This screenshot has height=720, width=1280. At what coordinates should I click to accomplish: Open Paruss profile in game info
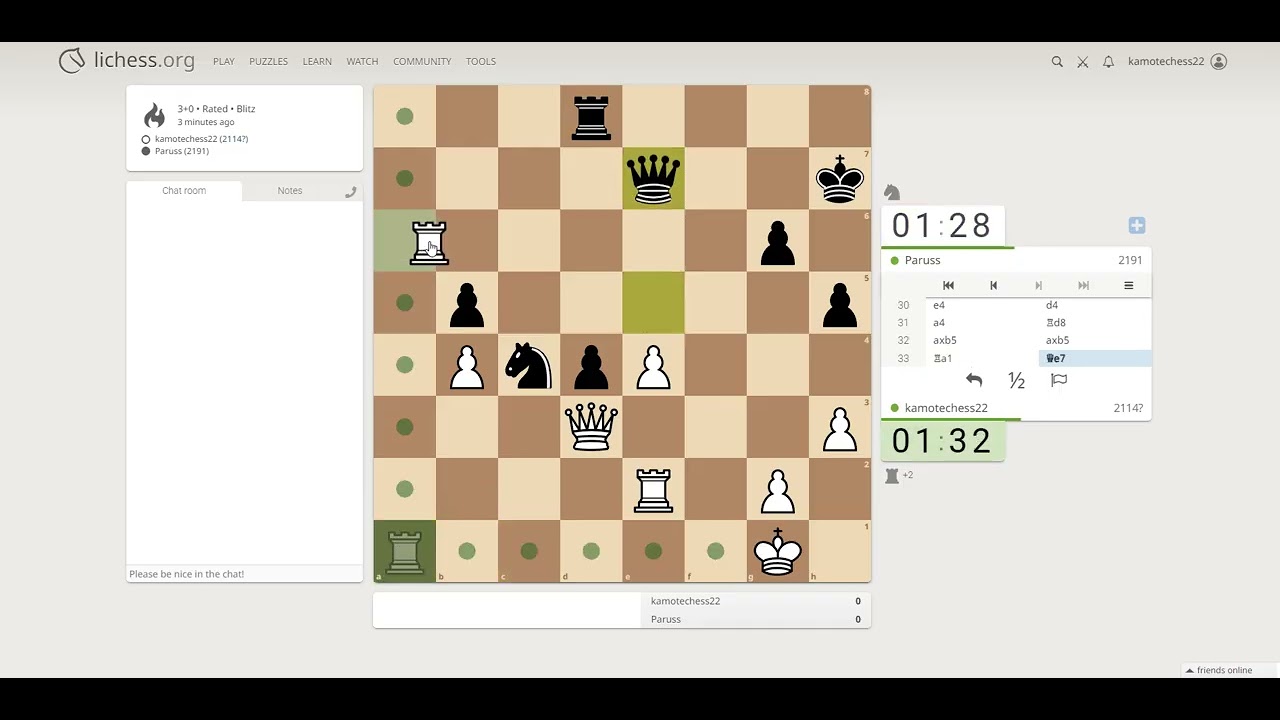tap(181, 151)
